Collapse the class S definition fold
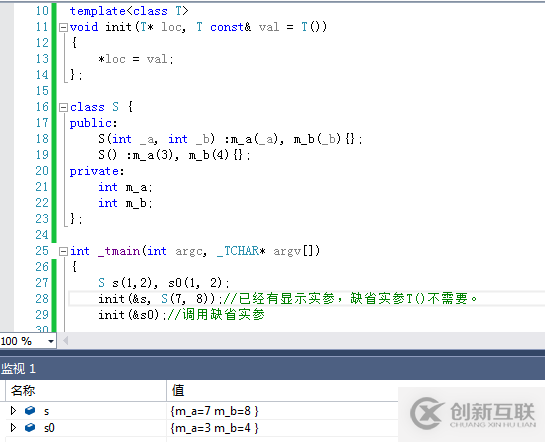The image size is (545, 442). (x=63, y=107)
